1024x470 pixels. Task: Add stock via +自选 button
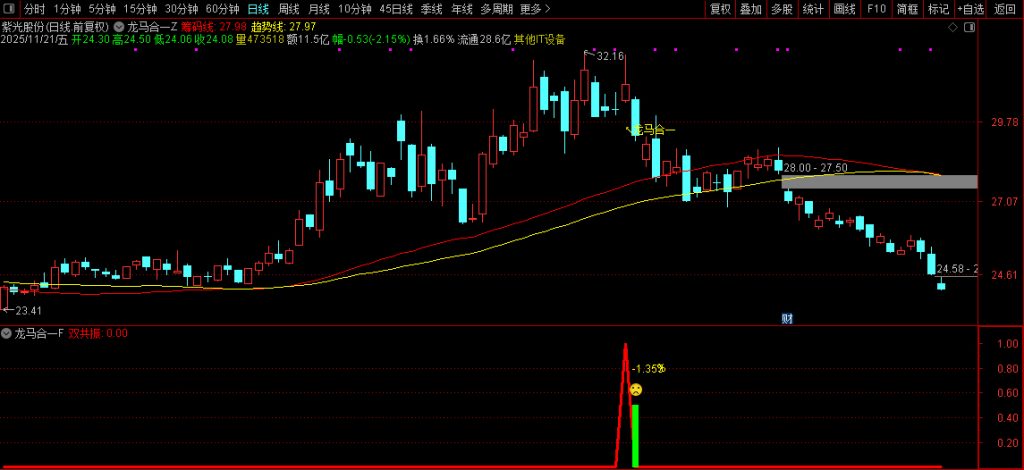970,9
